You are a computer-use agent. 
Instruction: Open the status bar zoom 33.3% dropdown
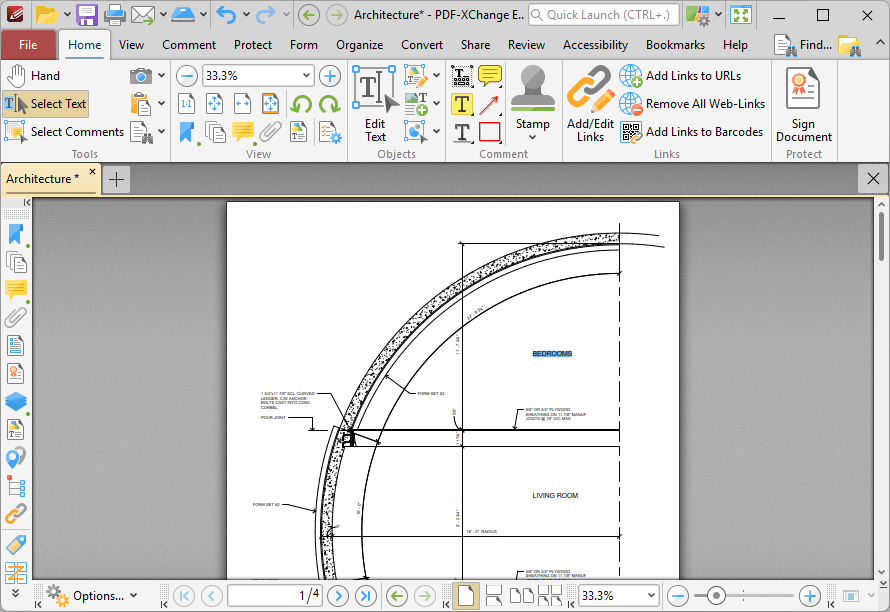click(651, 596)
